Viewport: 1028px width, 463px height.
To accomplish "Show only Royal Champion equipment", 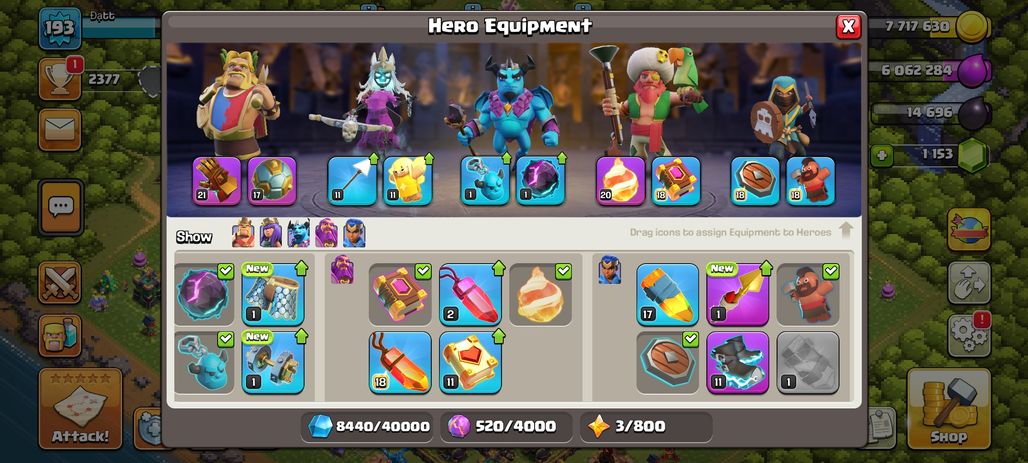I will [x=354, y=233].
